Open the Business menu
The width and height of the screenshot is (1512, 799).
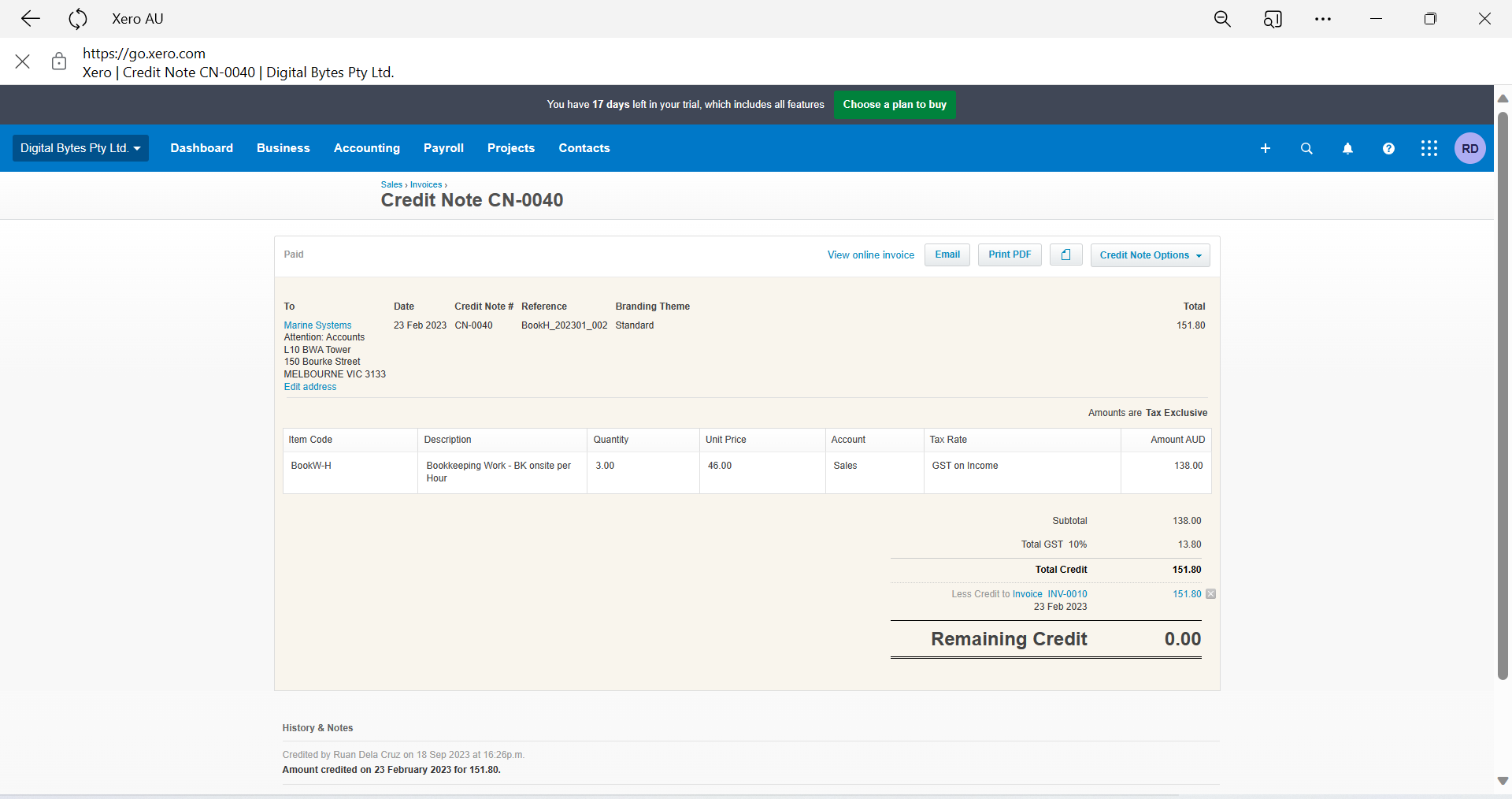point(283,148)
